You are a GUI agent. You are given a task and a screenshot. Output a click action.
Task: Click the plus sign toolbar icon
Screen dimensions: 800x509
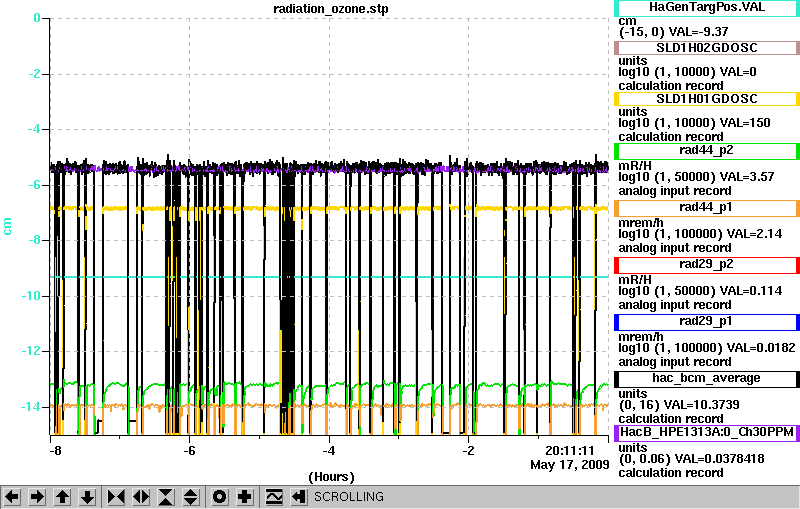(x=245, y=496)
